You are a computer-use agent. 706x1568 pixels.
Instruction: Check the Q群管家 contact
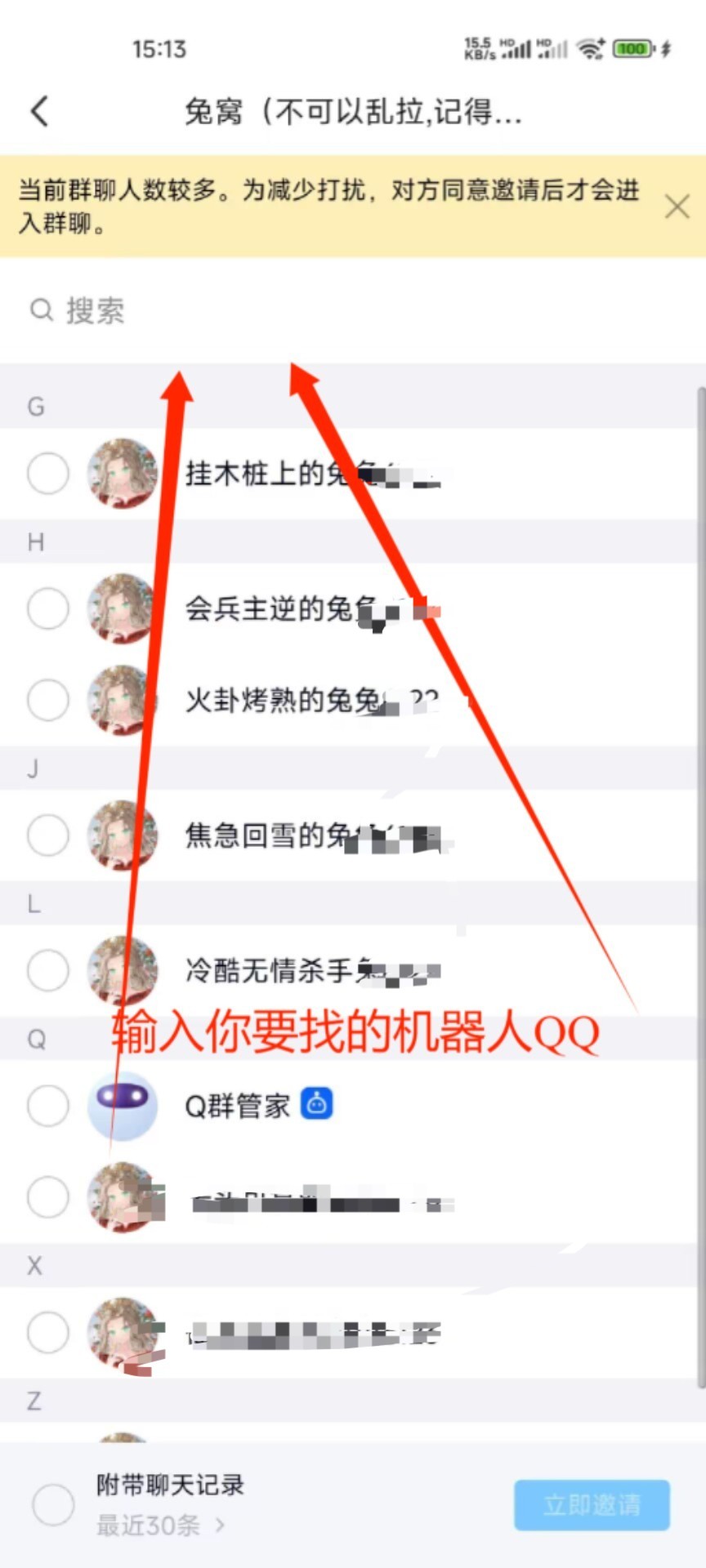[x=48, y=1107]
